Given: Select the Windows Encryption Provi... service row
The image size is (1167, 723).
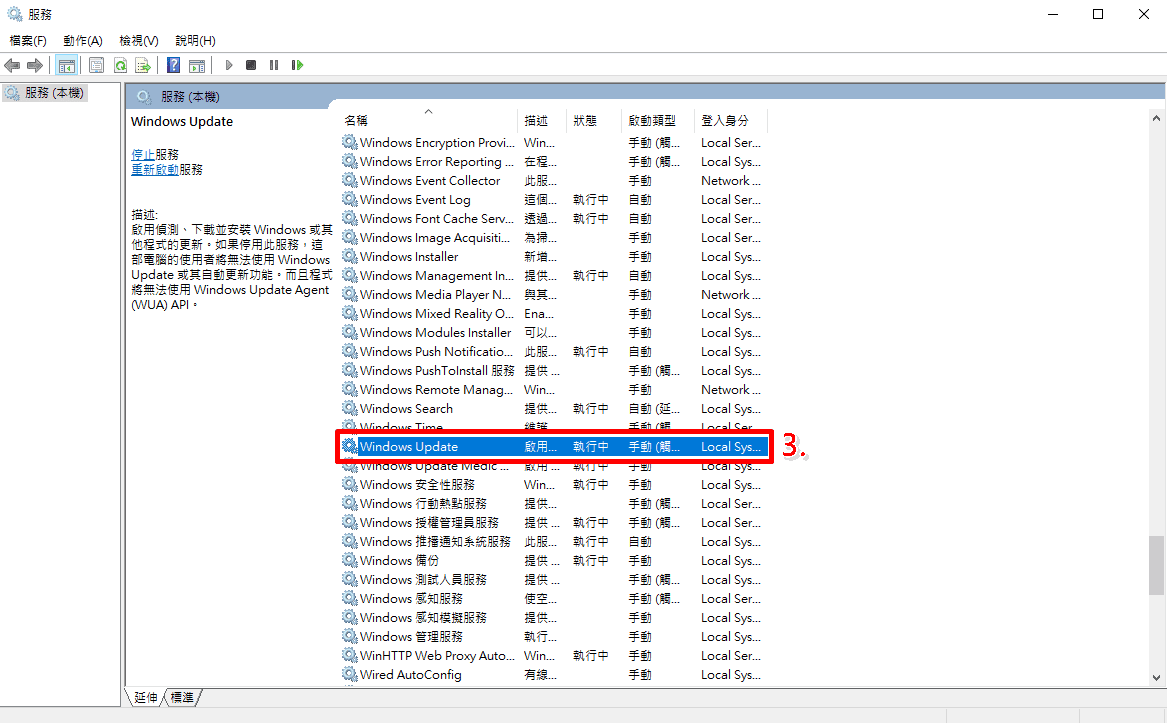Looking at the screenshot, I should coord(554,142).
